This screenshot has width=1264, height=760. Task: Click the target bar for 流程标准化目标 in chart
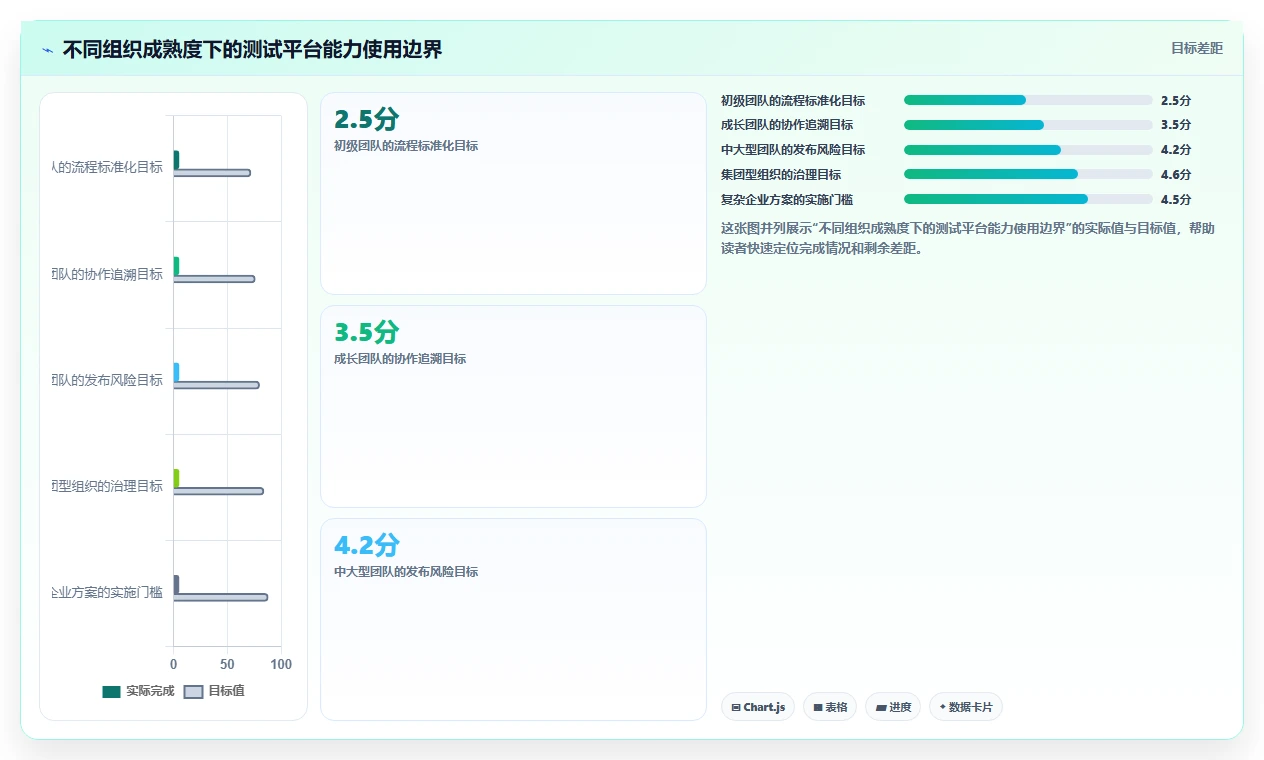[212, 173]
